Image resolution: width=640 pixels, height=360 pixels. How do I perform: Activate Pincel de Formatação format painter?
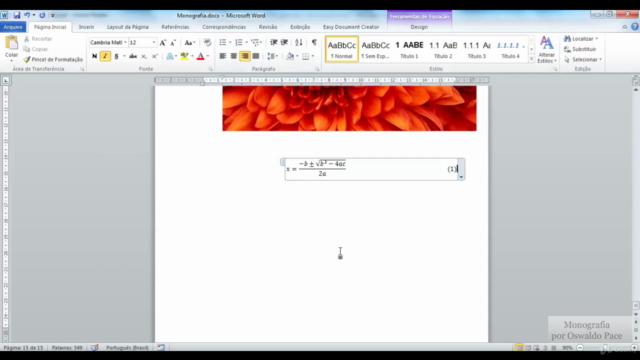[x=53, y=60]
